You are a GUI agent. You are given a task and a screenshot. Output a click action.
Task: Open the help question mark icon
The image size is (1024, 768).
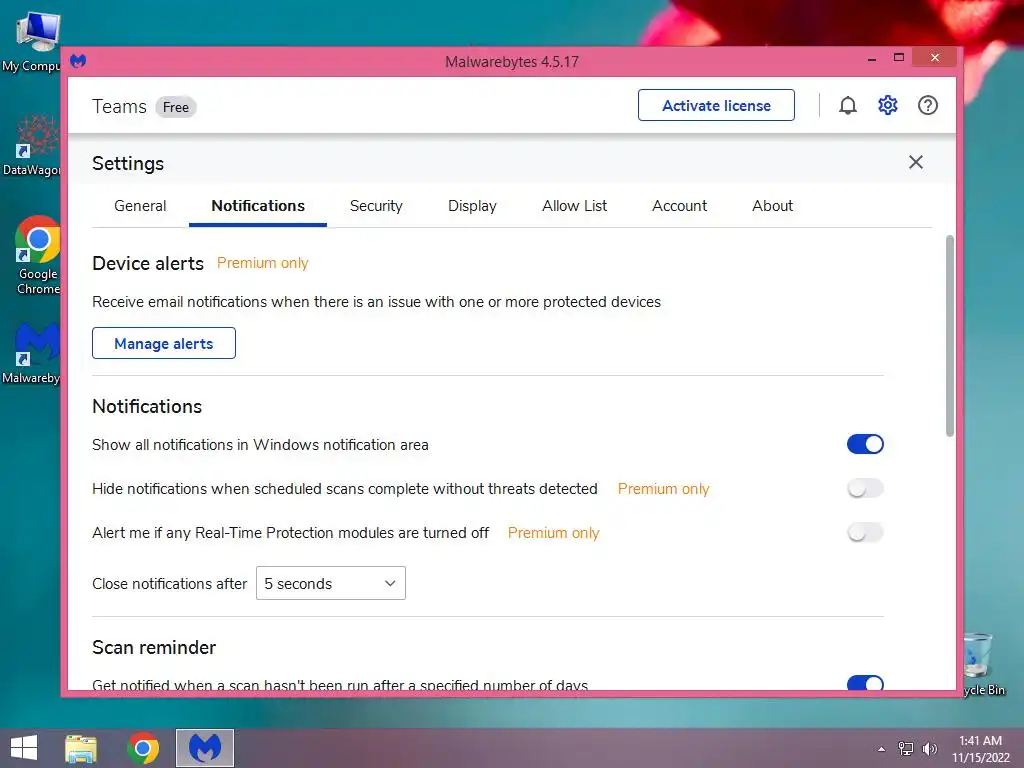[x=927, y=105]
